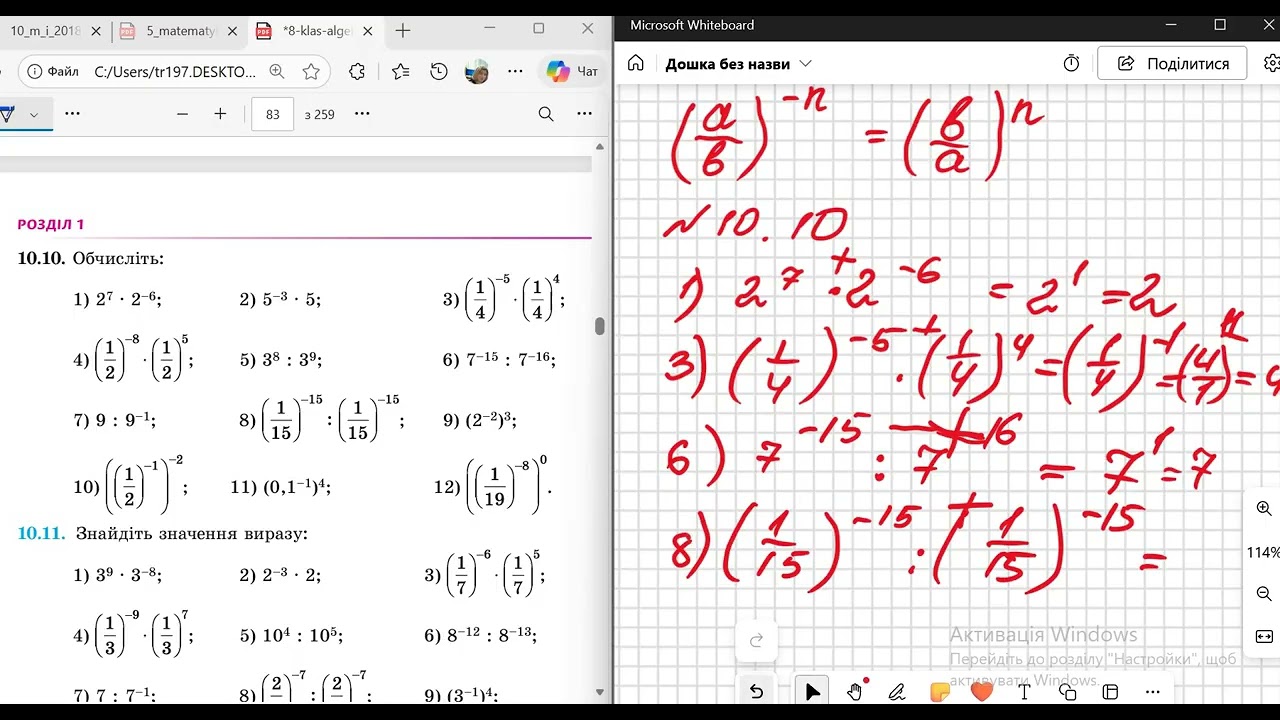Open browser history
The width and height of the screenshot is (1280, 720).
(x=438, y=72)
